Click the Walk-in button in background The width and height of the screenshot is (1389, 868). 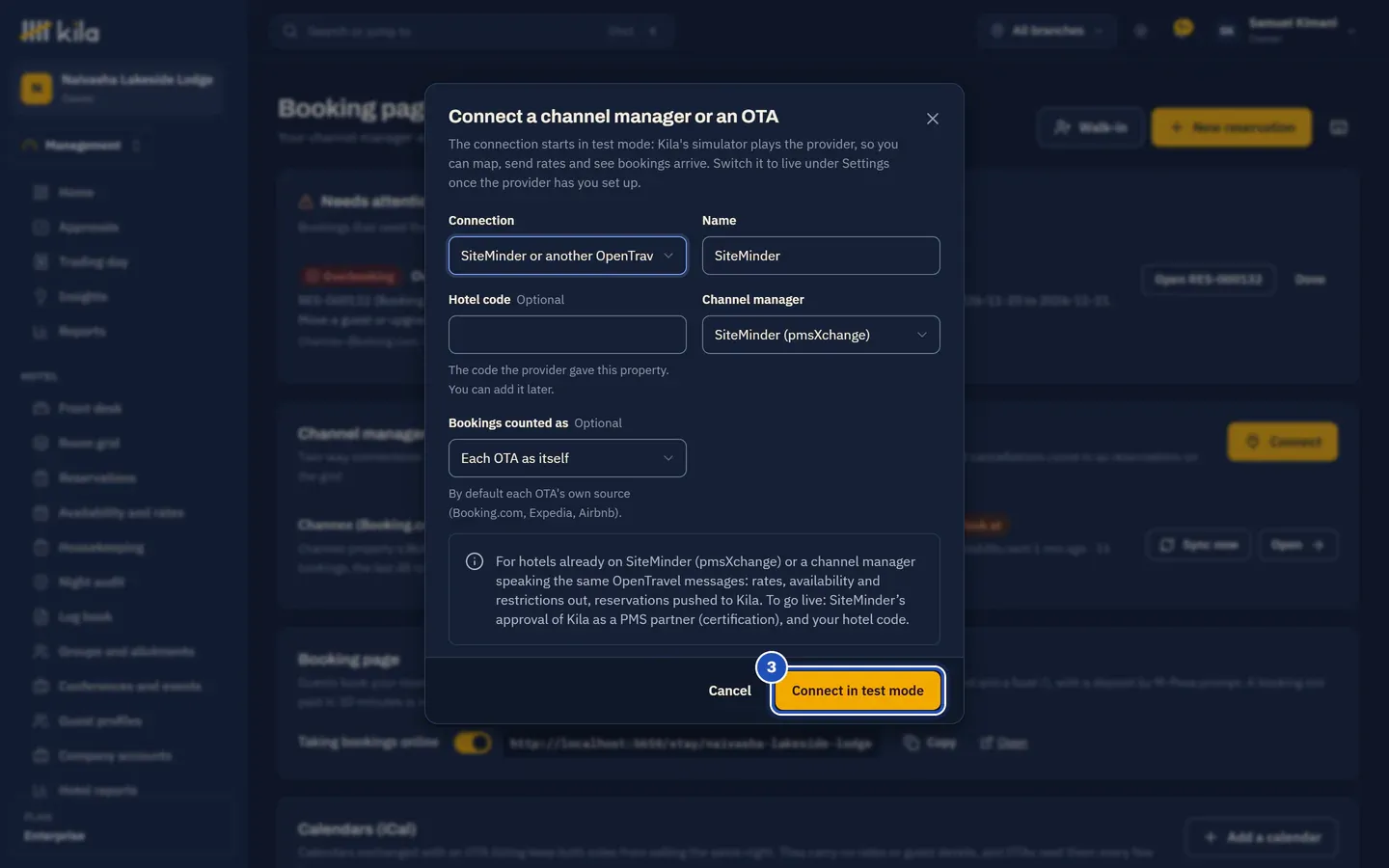click(1091, 127)
